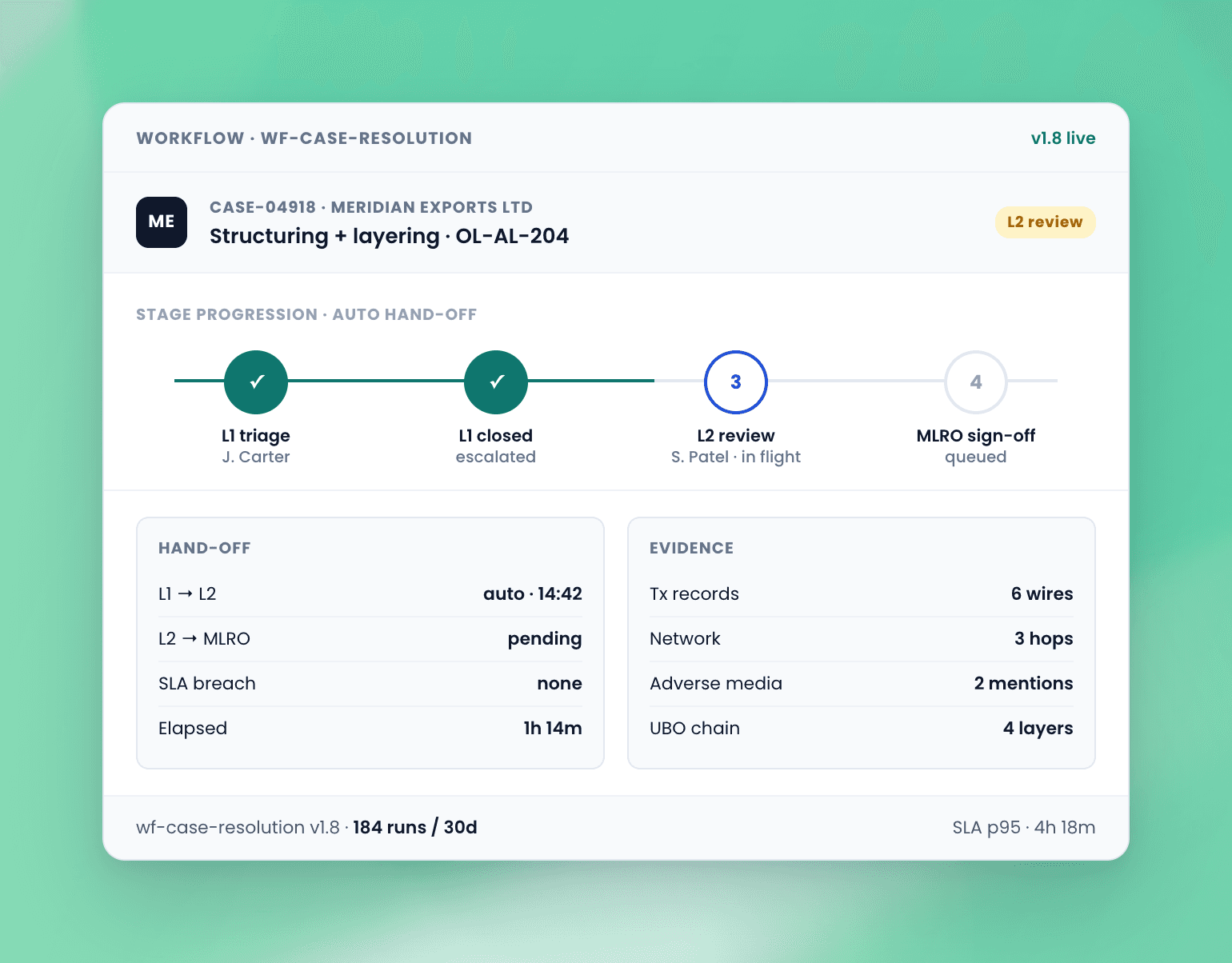Click the Network row label
1232x963 pixels.
pos(685,638)
